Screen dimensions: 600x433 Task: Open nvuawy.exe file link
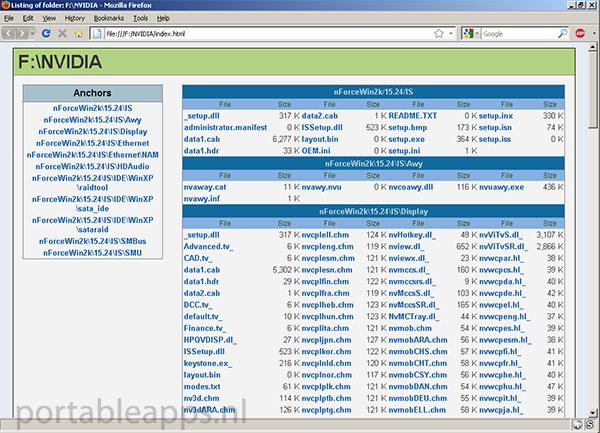(x=501, y=187)
